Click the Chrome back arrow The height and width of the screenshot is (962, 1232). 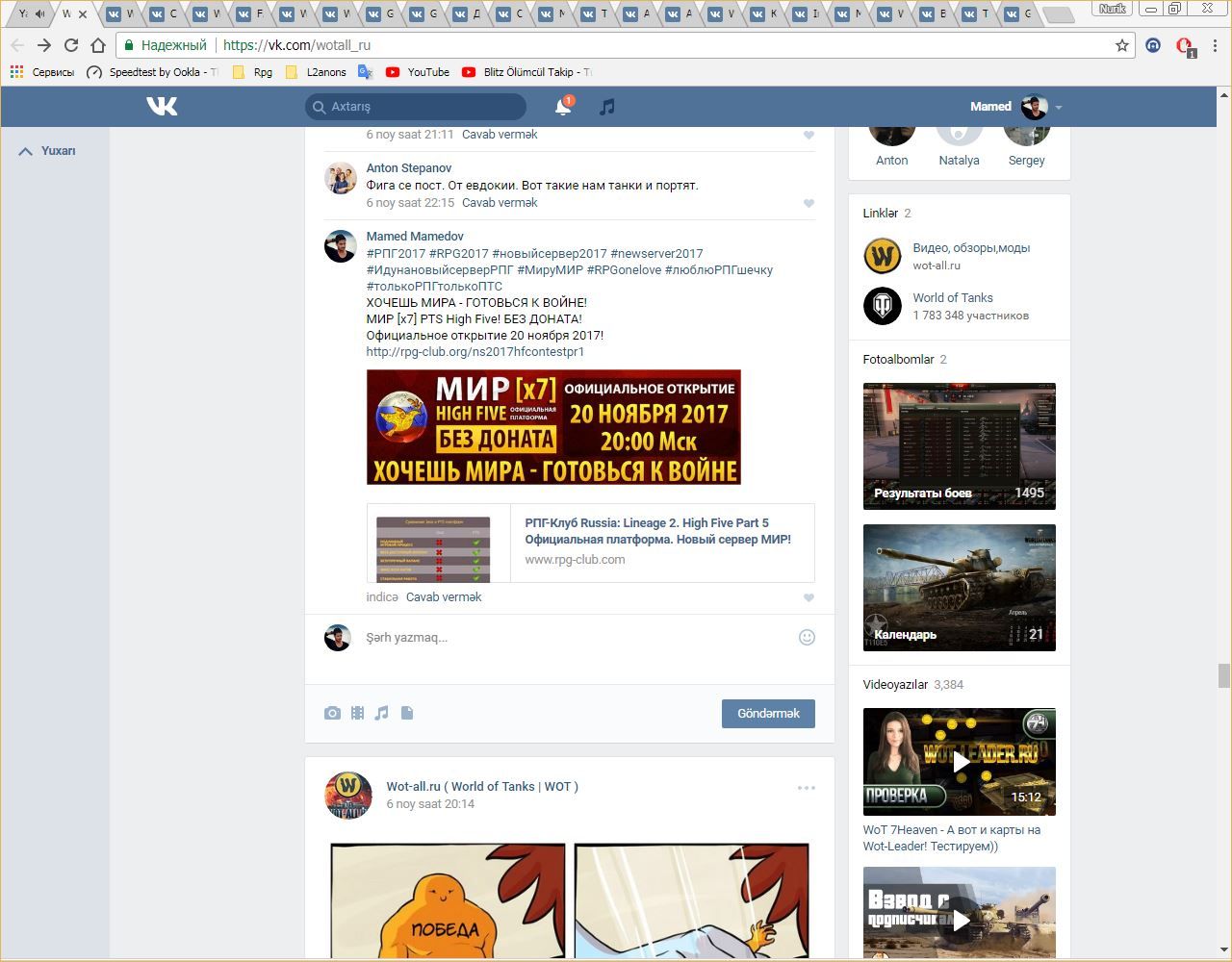click(17, 45)
